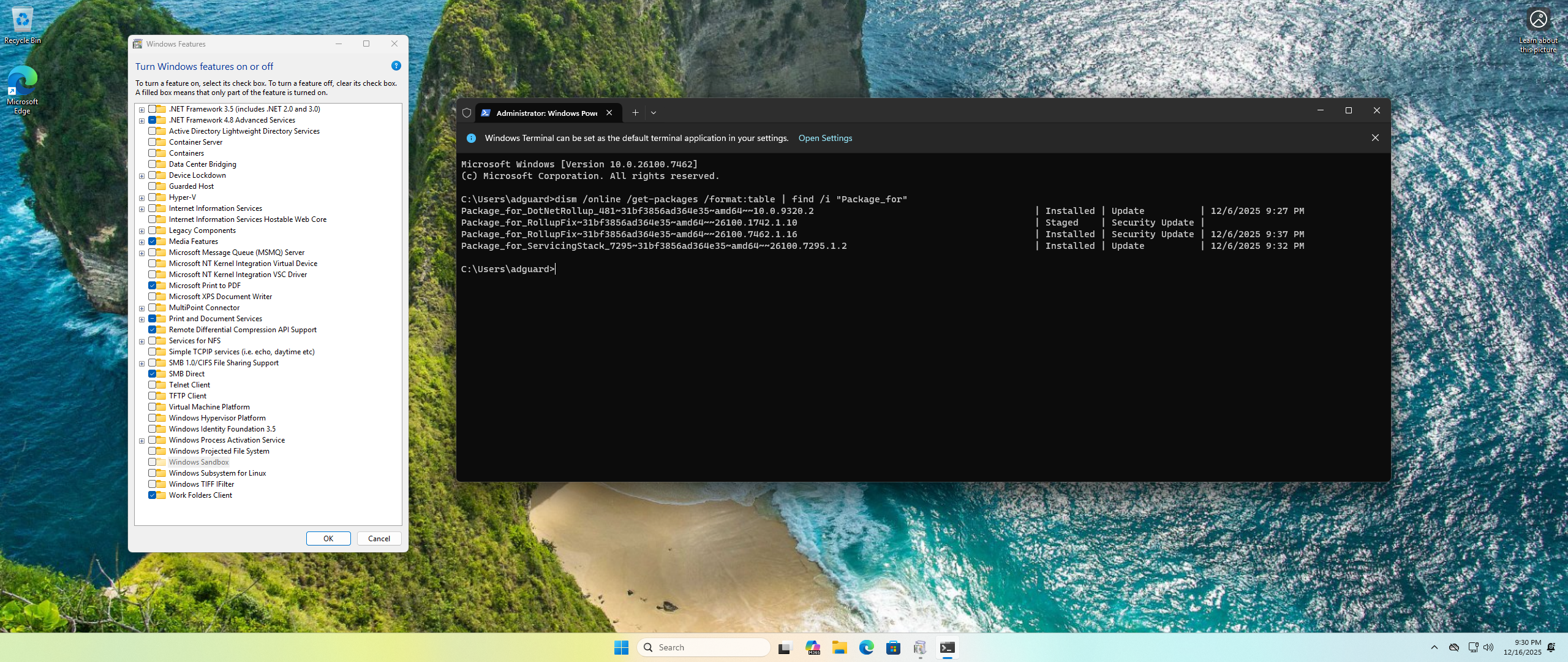Expand .NET Framework 3.5 tree node
Viewport: 1568px width, 662px height.
click(x=141, y=110)
